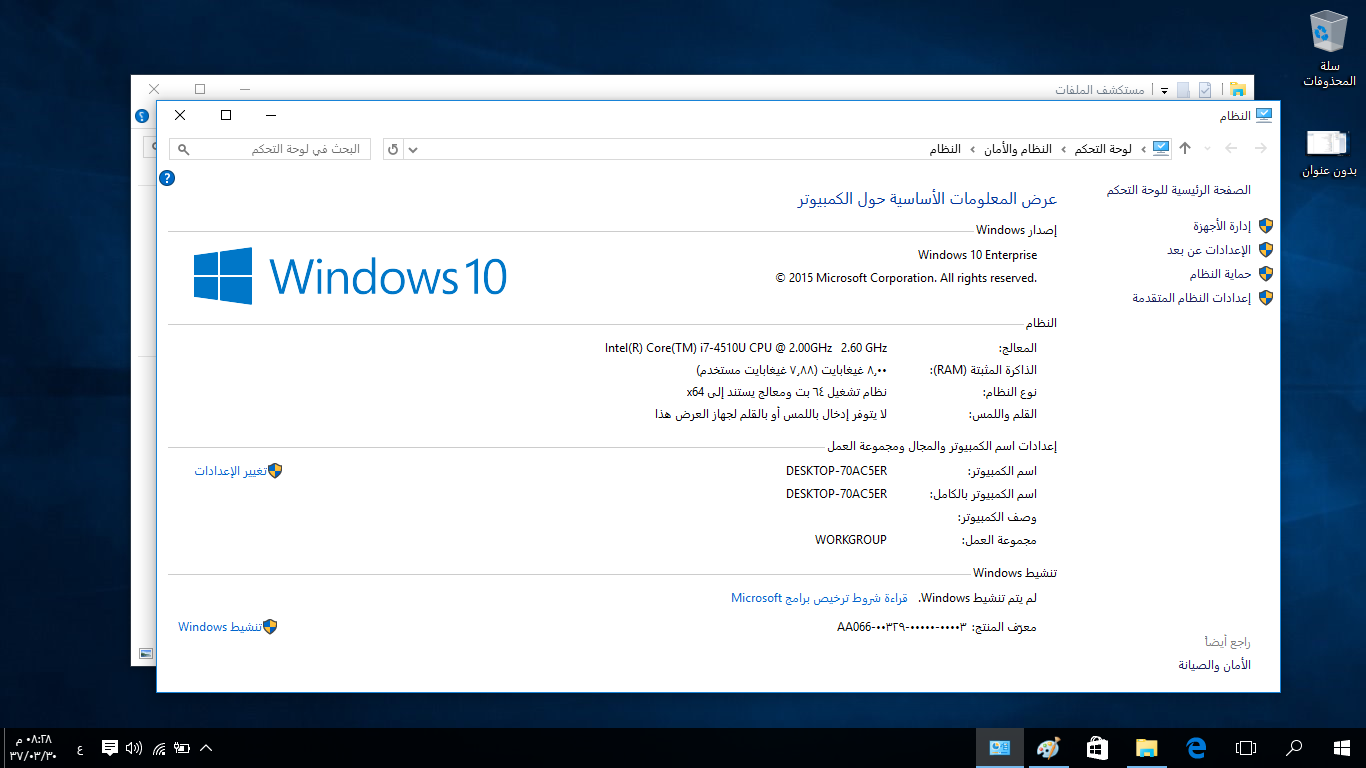Click the product ID starting with AA066

pos(902,628)
